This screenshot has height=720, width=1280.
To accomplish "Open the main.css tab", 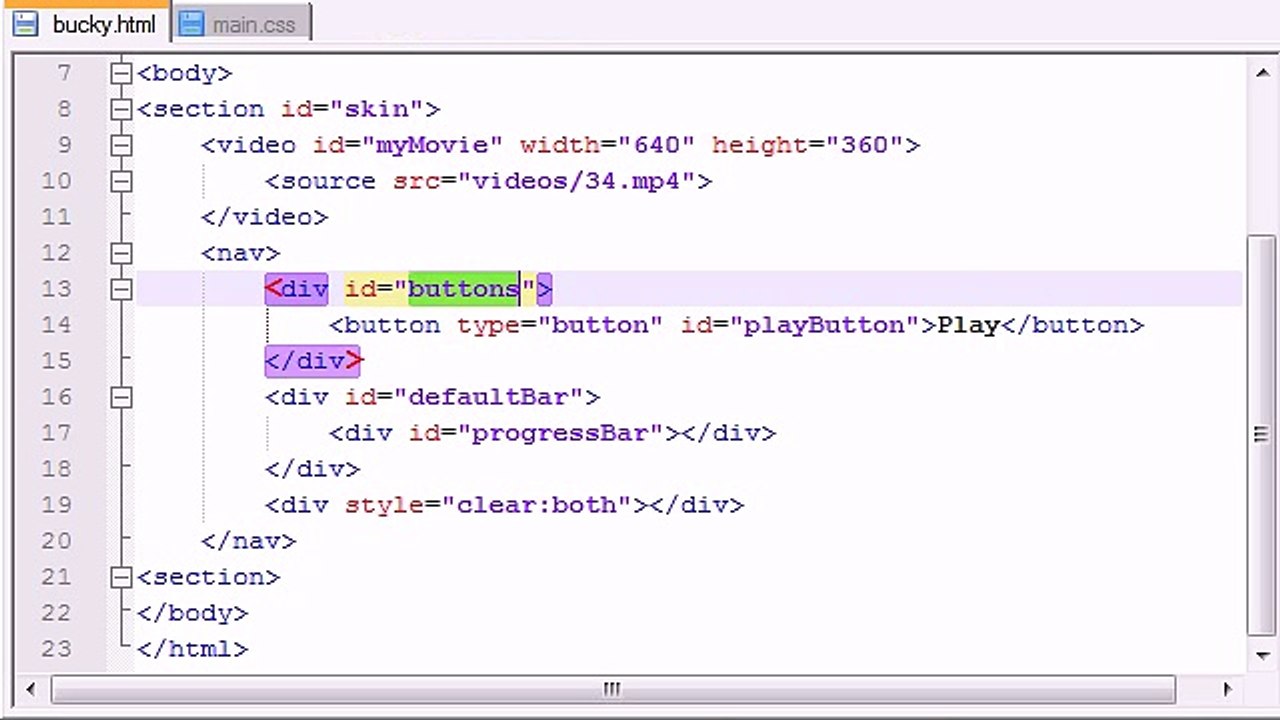I will tap(241, 24).
